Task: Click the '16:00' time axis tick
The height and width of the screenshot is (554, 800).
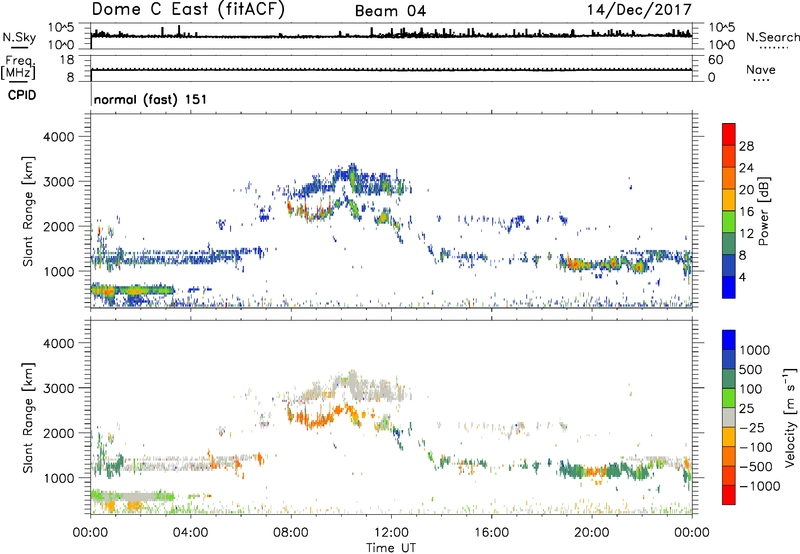Action: click(x=492, y=533)
